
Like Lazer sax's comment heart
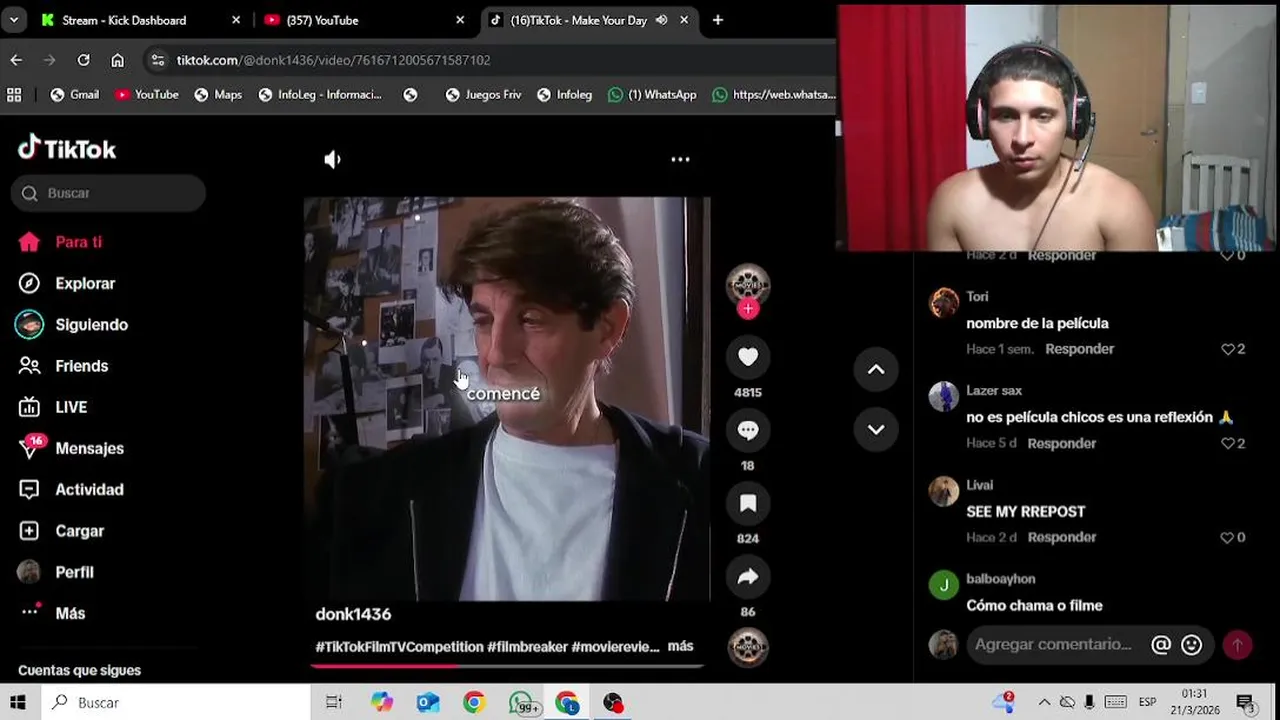coord(1228,443)
